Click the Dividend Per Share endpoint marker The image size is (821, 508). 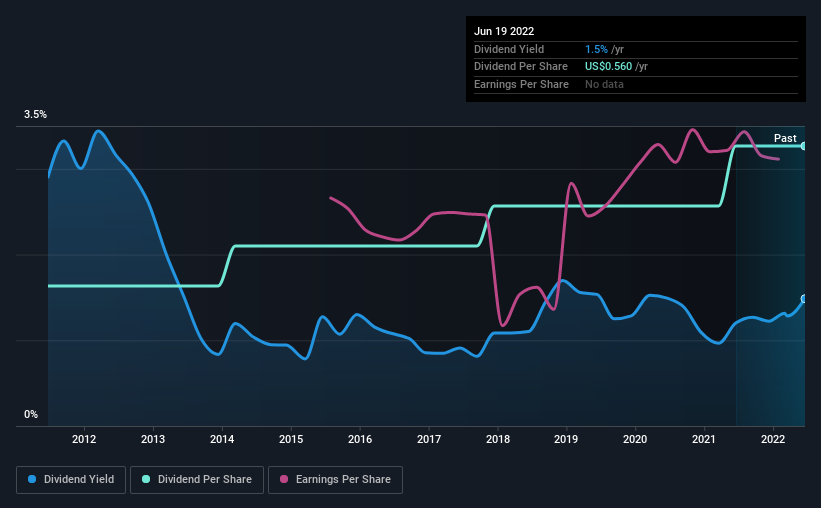coord(804,146)
